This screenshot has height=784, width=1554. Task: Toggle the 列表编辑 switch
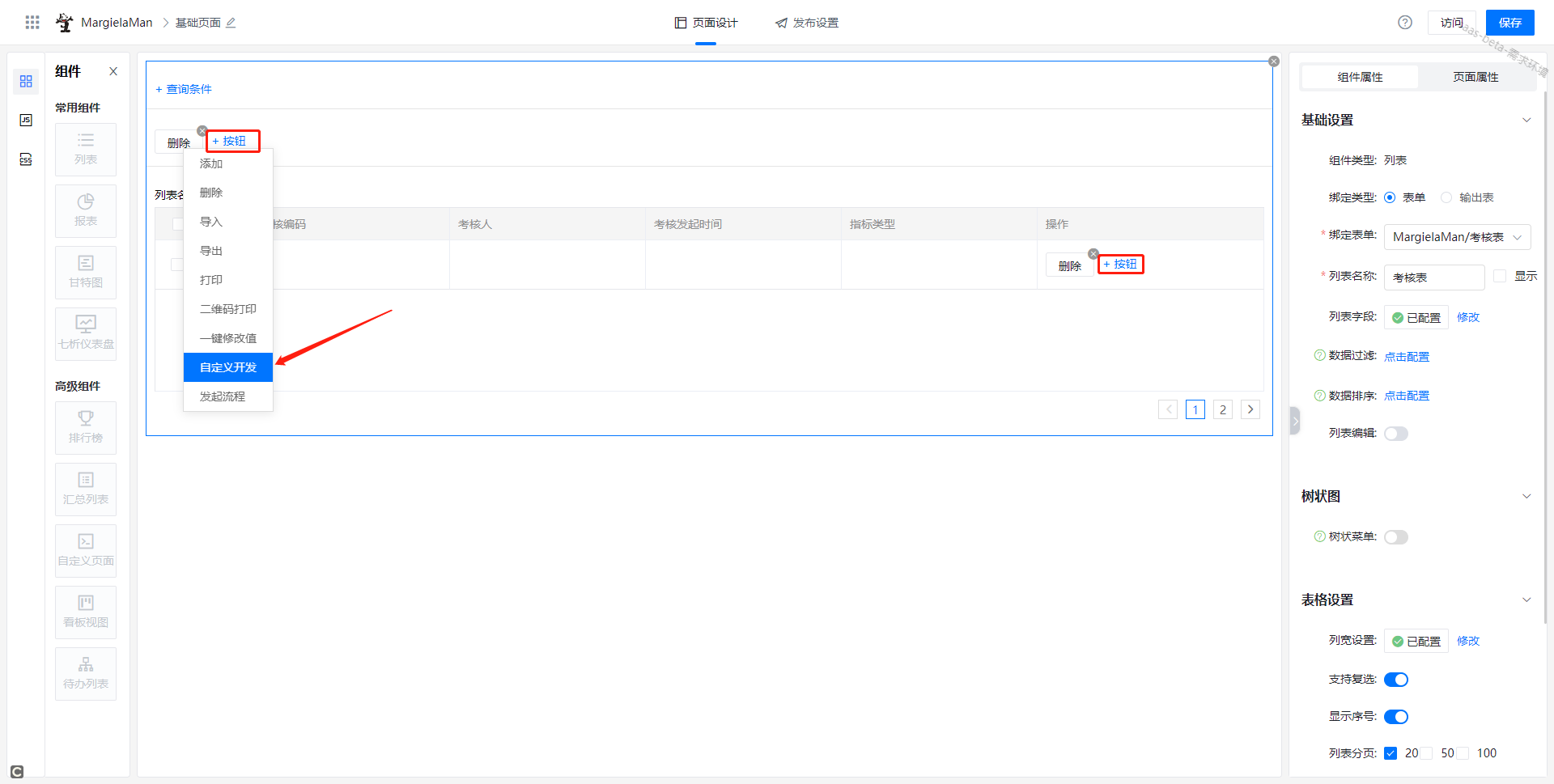(1396, 434)
